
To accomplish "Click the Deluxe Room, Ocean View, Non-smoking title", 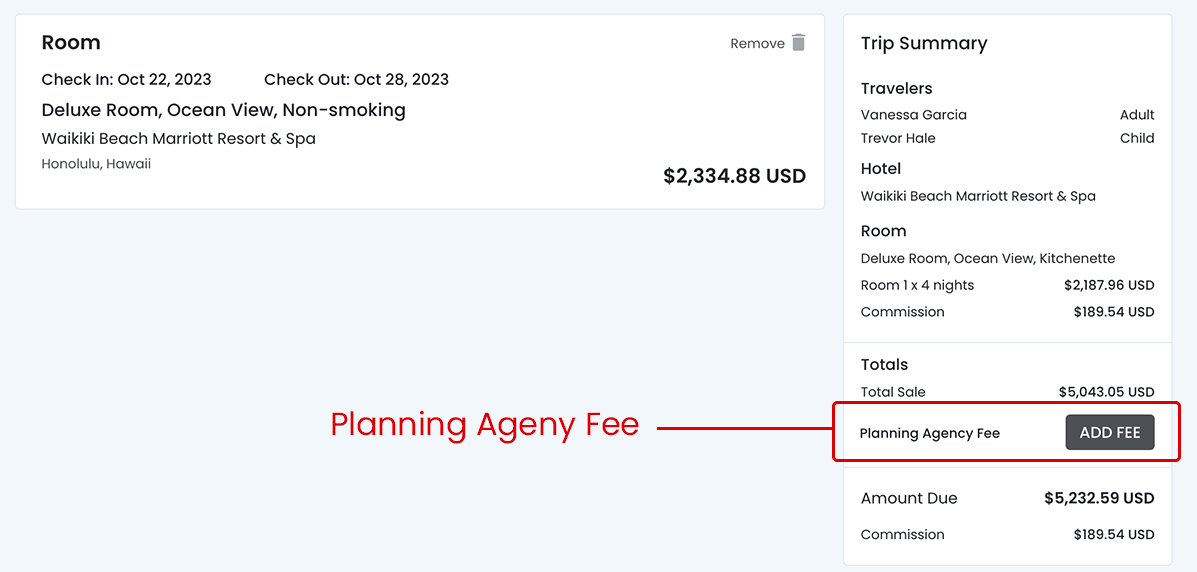I will [223, 110].
